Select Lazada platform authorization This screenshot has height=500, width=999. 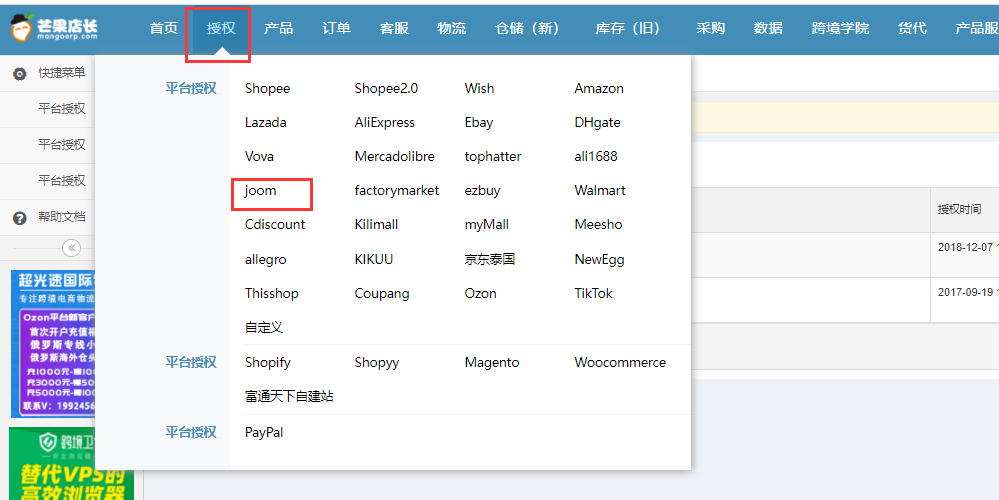coord(266,122)
